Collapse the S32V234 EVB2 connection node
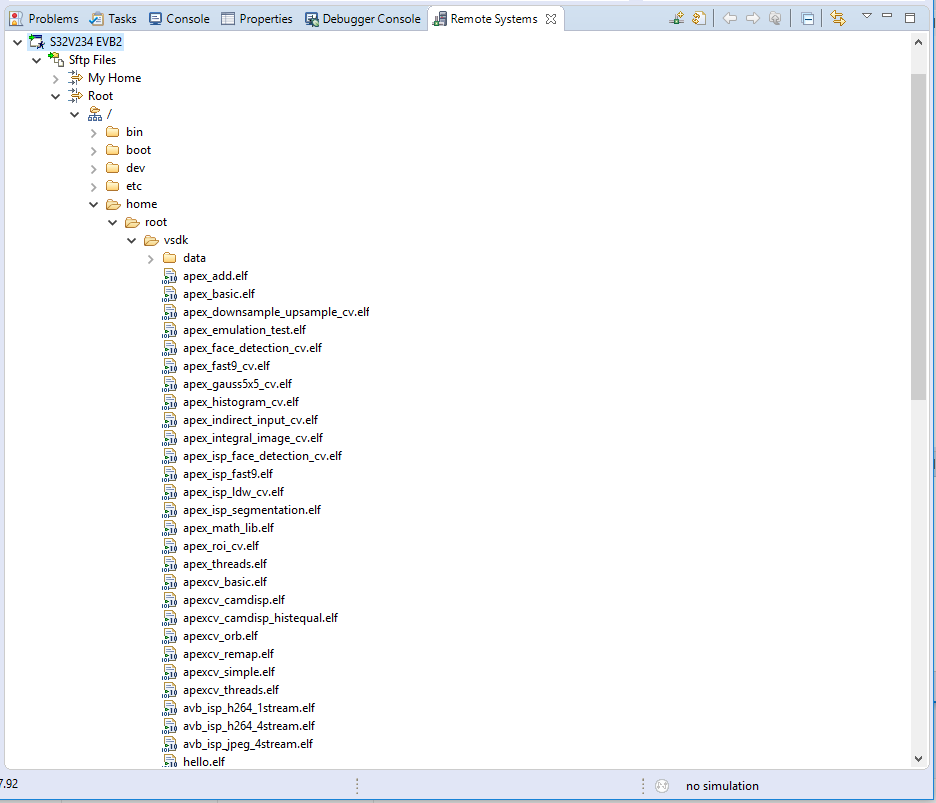 (x=17, y=42)
